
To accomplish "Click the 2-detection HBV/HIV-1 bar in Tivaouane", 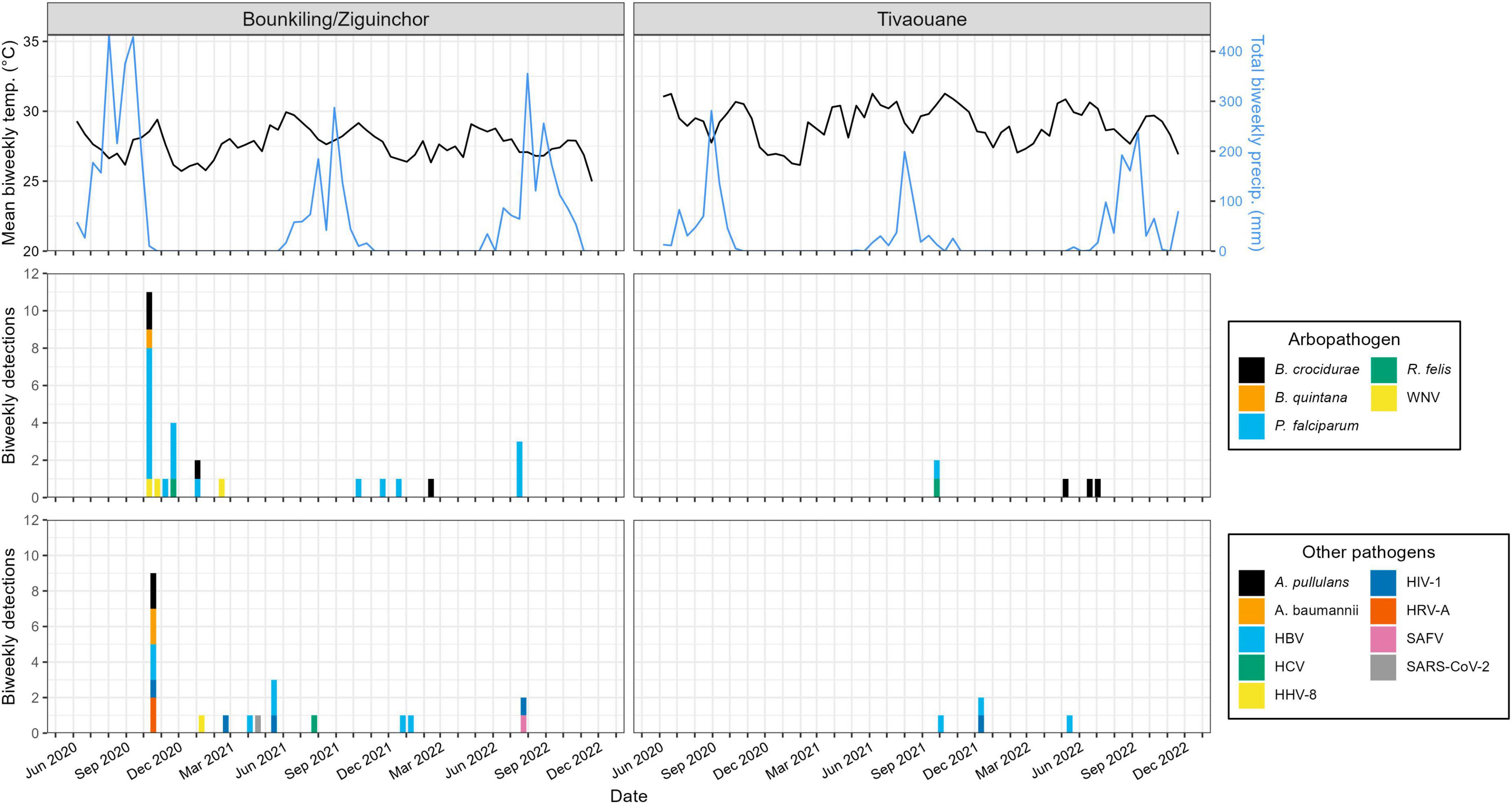I will click(981, 715).
